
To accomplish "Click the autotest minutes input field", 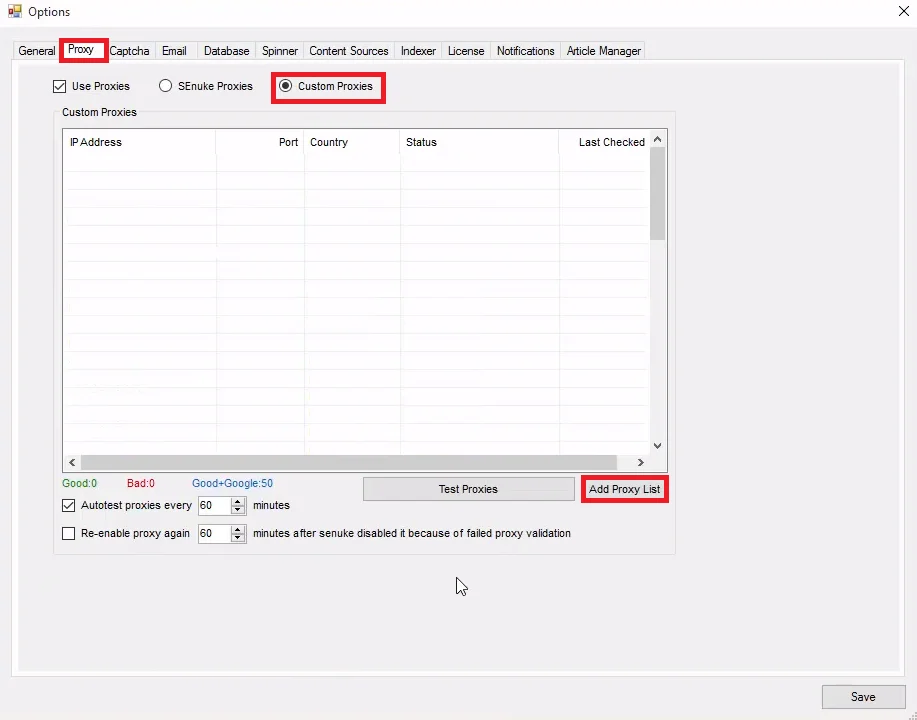I will pyautogui.click(x=213, y=506).
